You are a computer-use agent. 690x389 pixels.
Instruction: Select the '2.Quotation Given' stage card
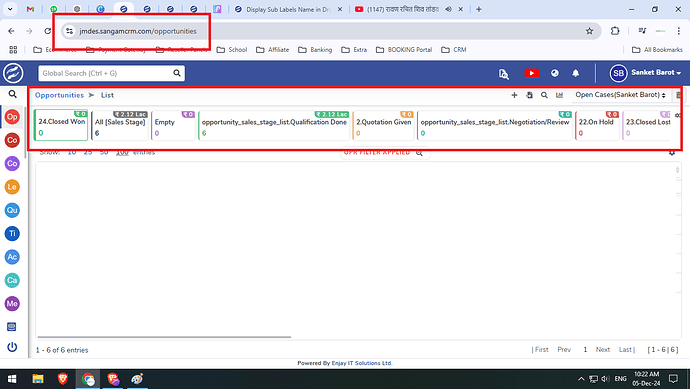tap(383, 126)
